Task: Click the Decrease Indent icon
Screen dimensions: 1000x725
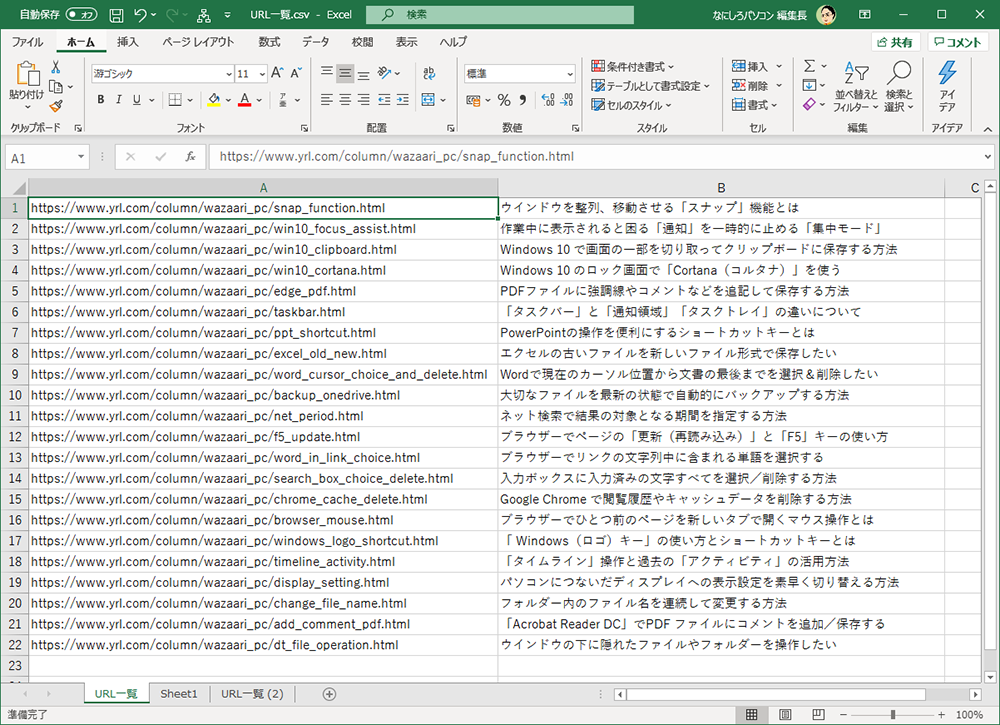Action: click(384, 99)
